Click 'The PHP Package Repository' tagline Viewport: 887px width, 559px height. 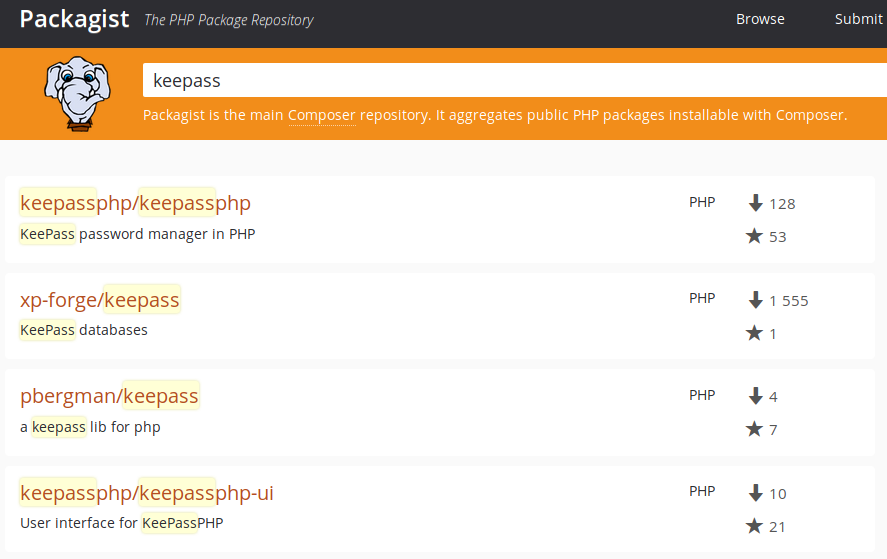229,20
